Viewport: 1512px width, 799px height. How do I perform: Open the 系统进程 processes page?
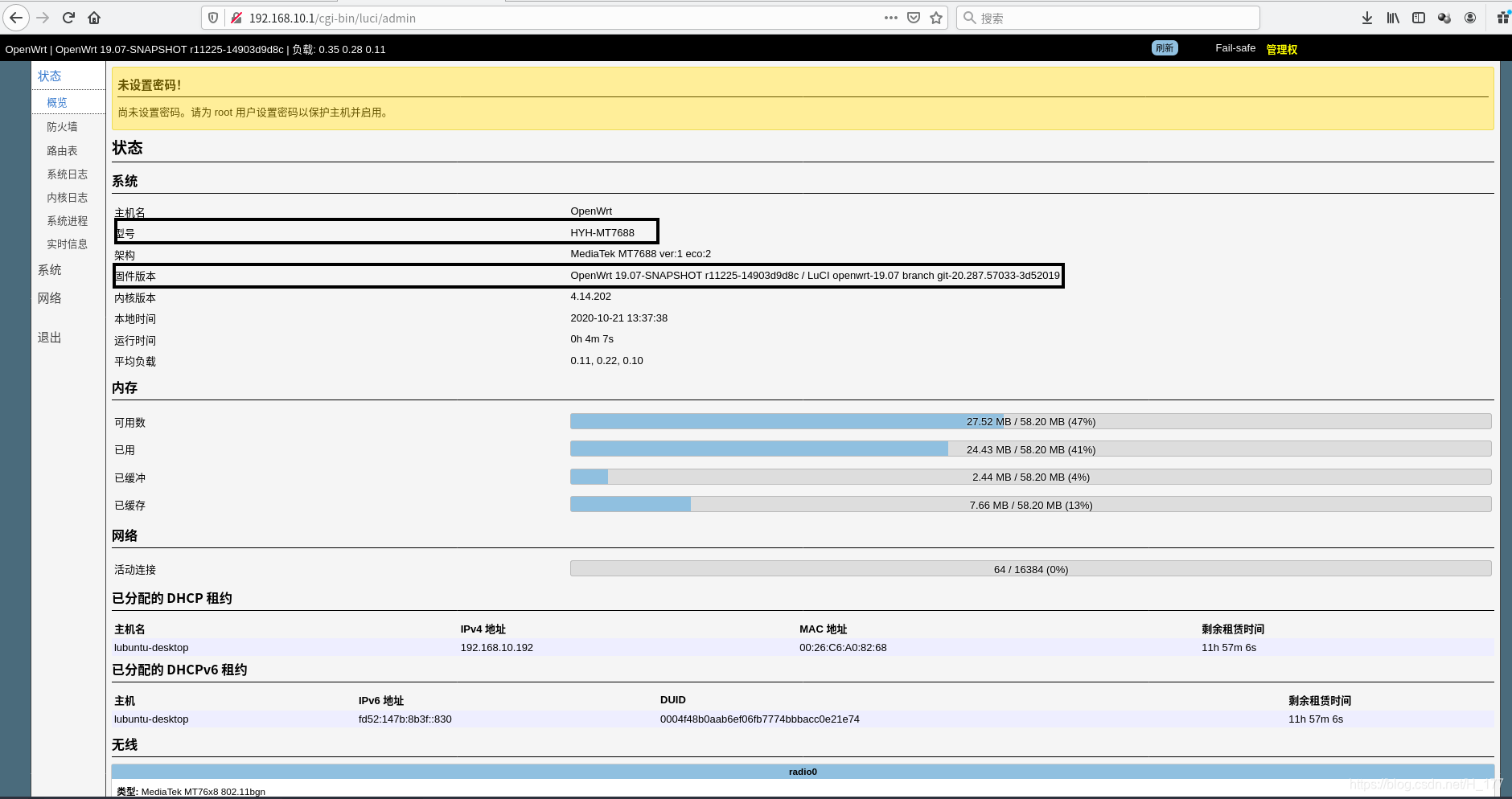[67, 221]
